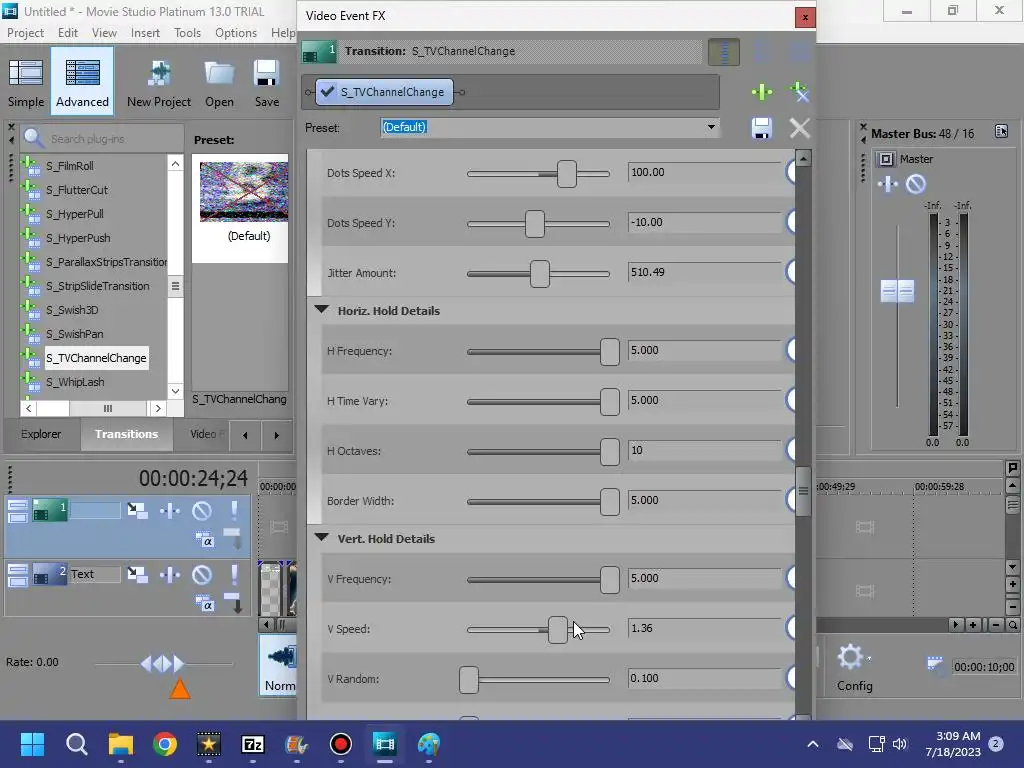Delete preset with X icon
1024x768 pixels.
[799, 128]
